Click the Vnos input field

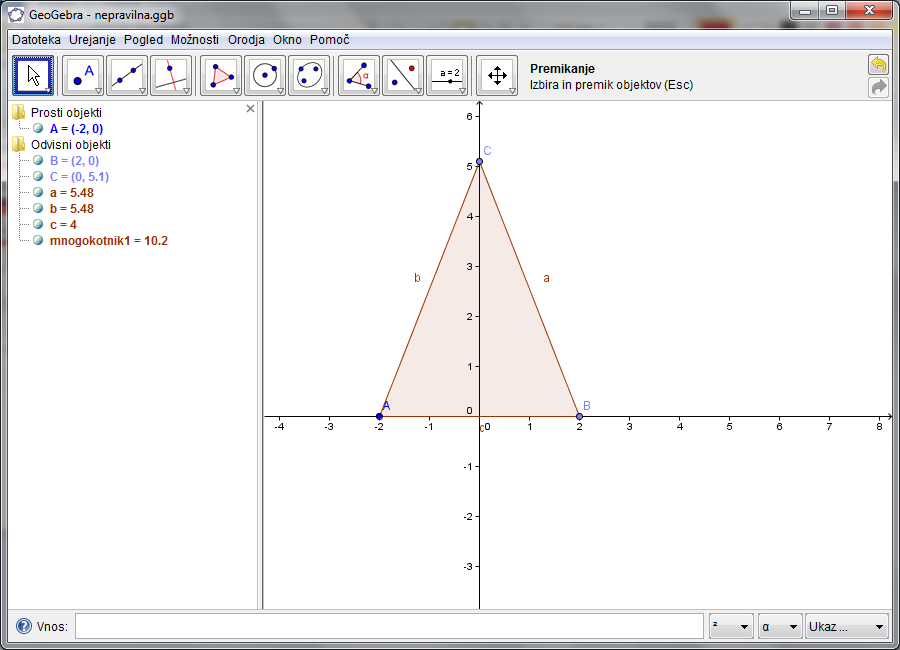coord(389,627)
